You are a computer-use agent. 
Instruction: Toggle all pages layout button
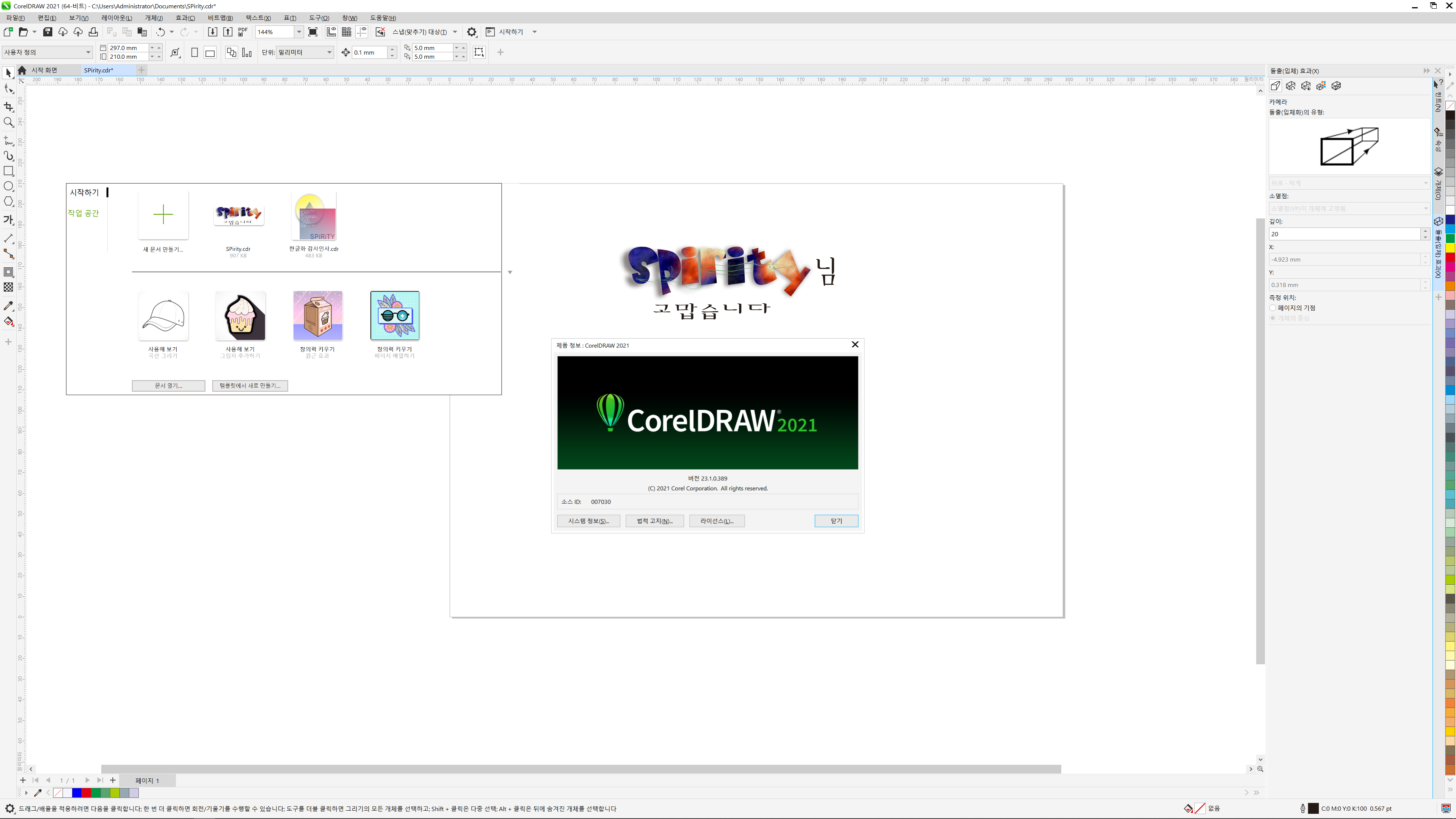[x=231, y=53]
